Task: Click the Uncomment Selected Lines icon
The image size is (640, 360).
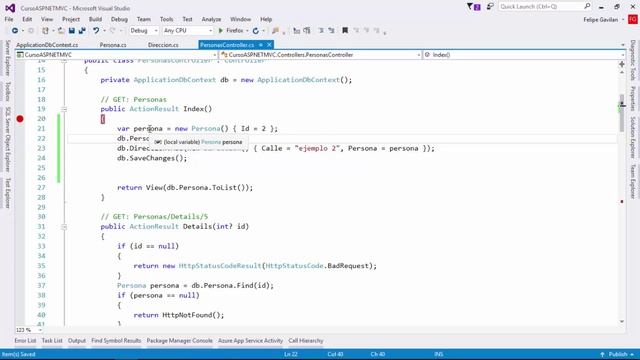Action: [x=307, y=31]
